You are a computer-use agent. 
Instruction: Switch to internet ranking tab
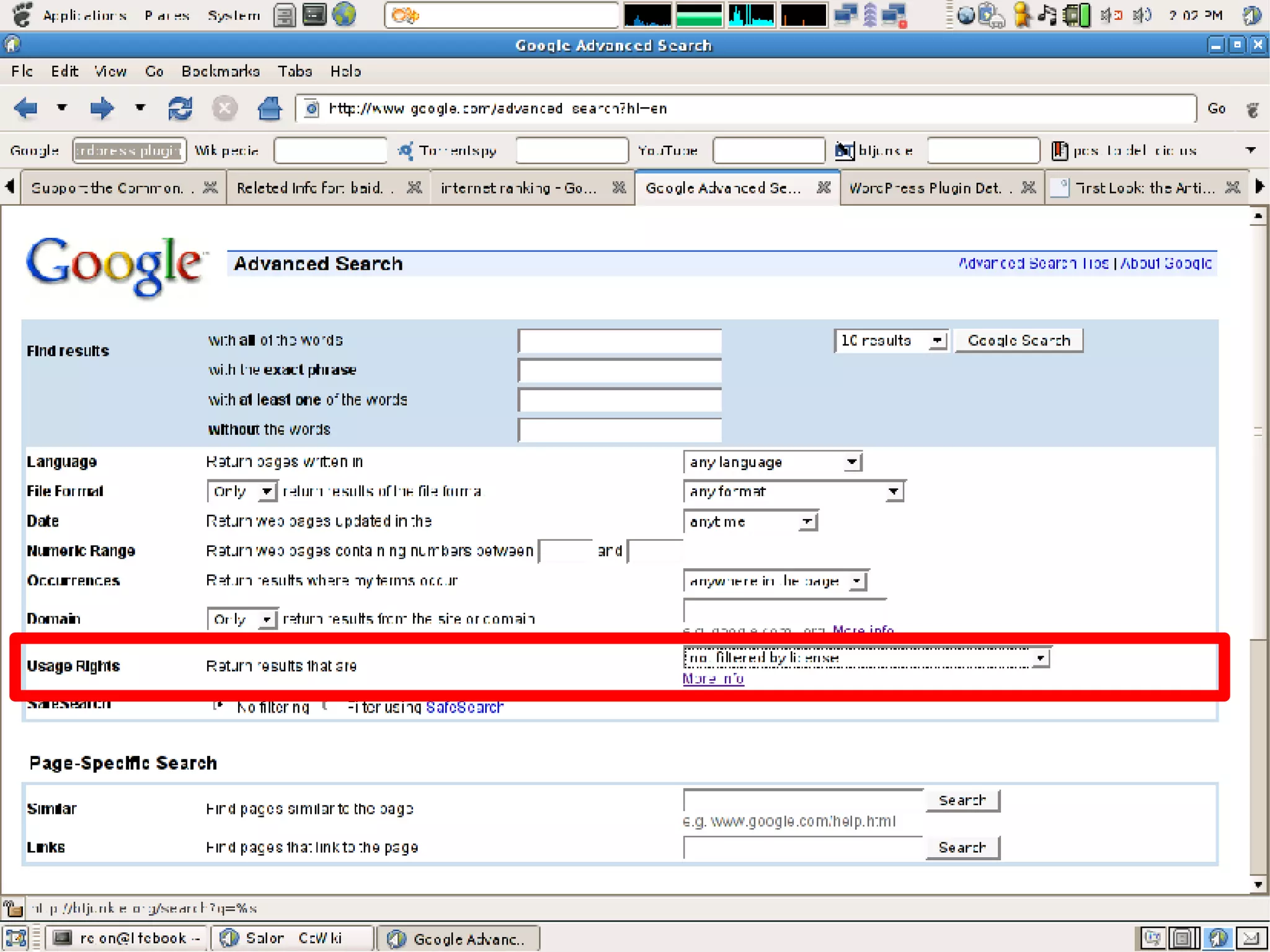pos(518,188)
